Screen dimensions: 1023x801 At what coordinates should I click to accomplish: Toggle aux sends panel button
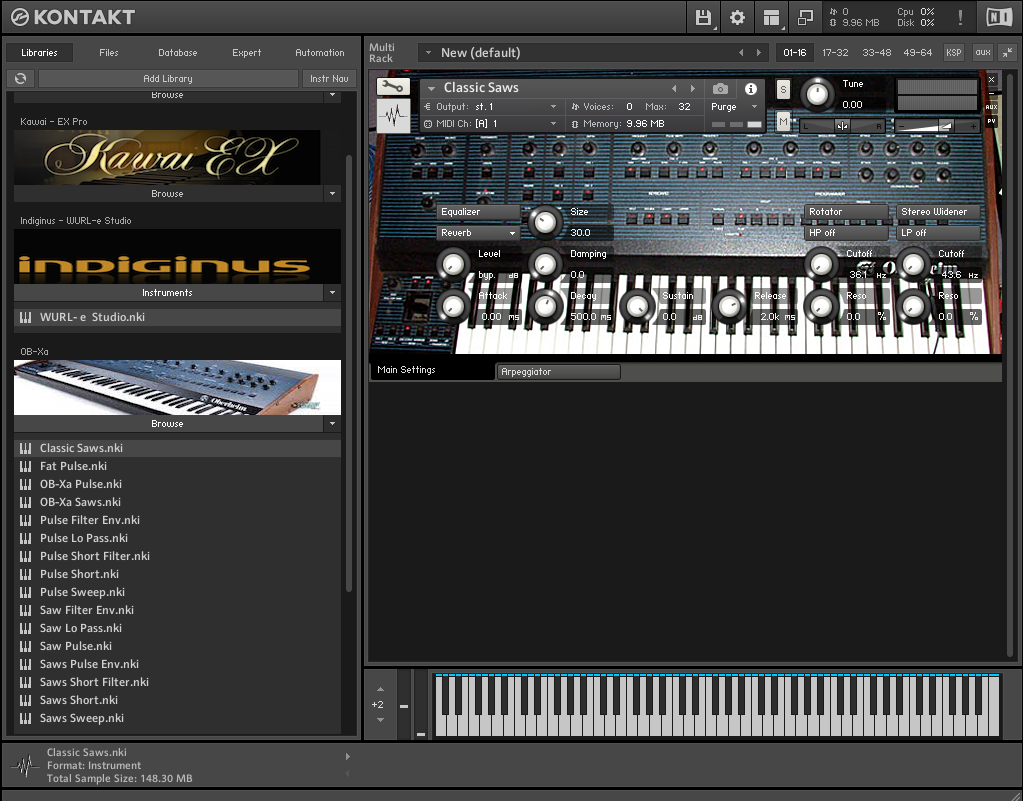pyautogui.click(x=983, y=53)
